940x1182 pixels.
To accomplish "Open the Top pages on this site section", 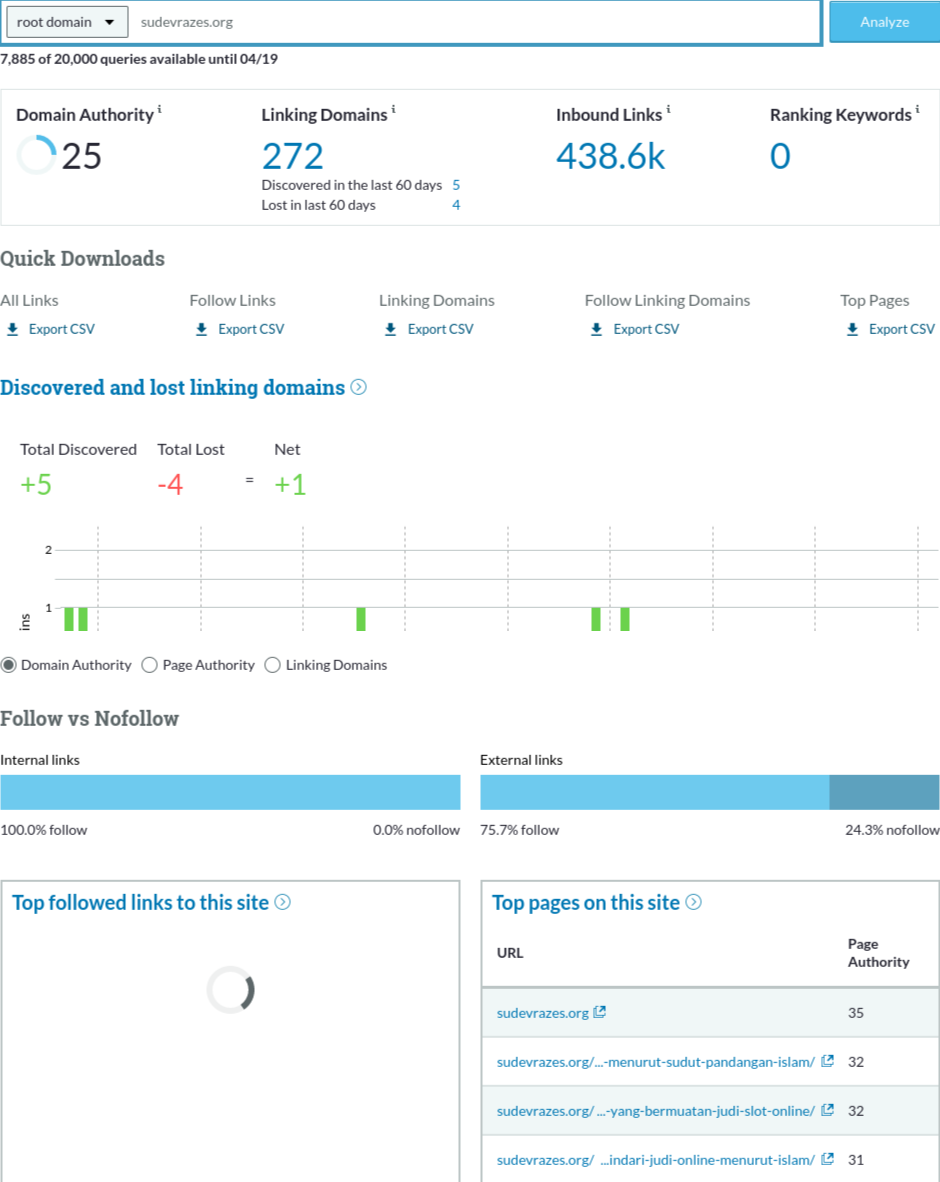I will (585, 903).
